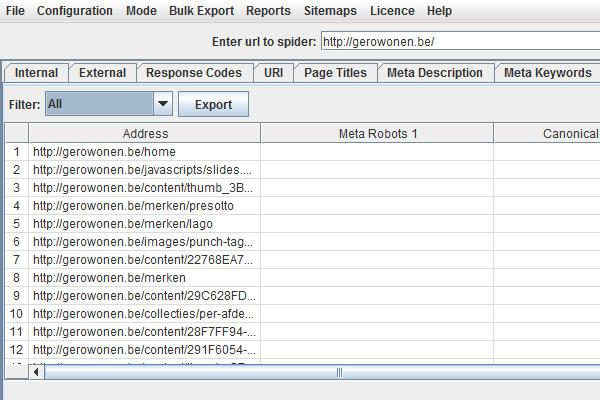Open the Sitemaps menu
This screenshot has height=400, width=600.
(330, 11)
